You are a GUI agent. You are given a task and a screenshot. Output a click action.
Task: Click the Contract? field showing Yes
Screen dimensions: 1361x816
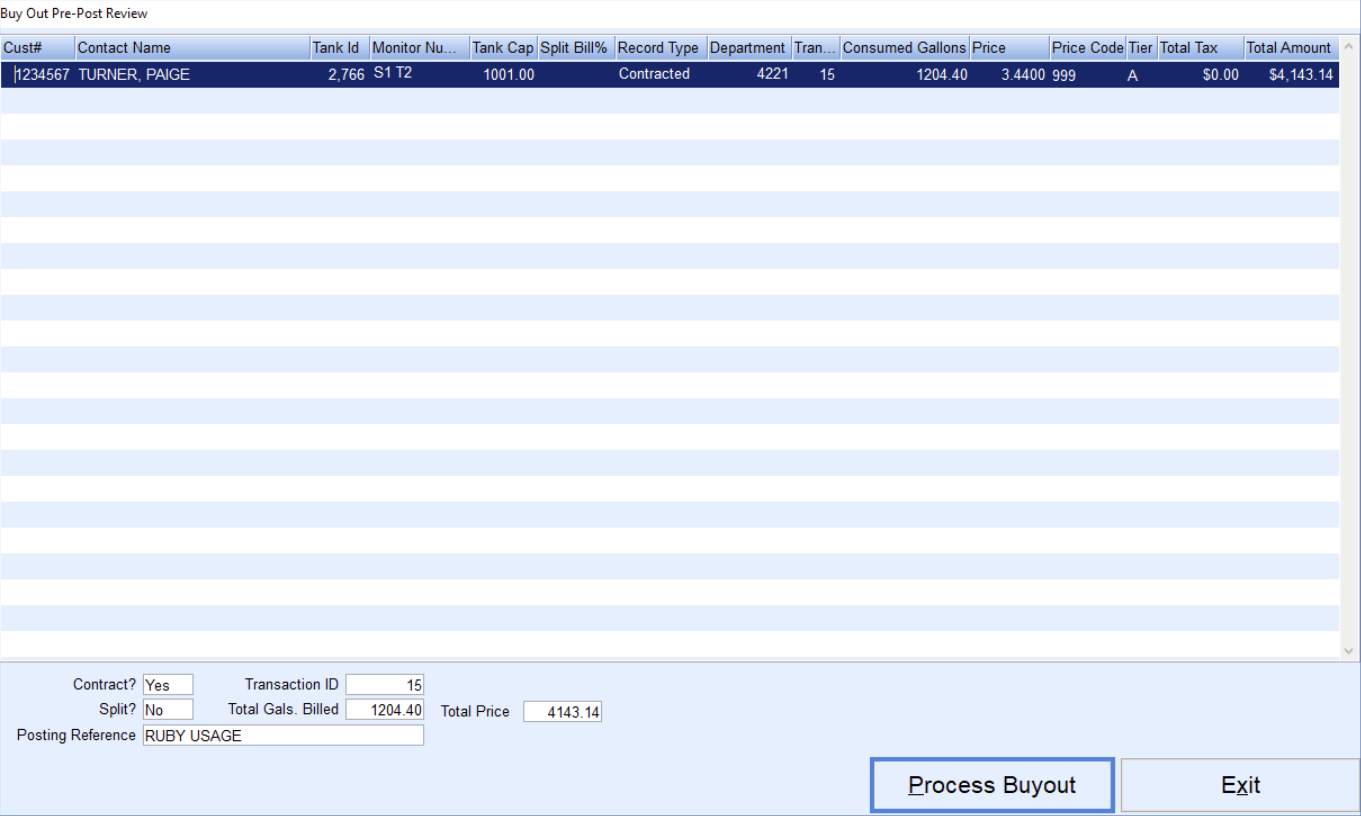pos(168,686)
